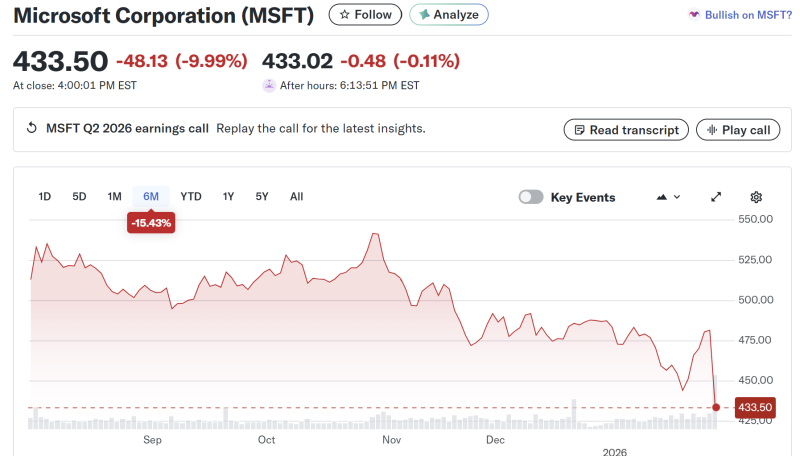Expand chart to full screen
The height and width of the screenshot is (456, 800).
click(716, 197)
